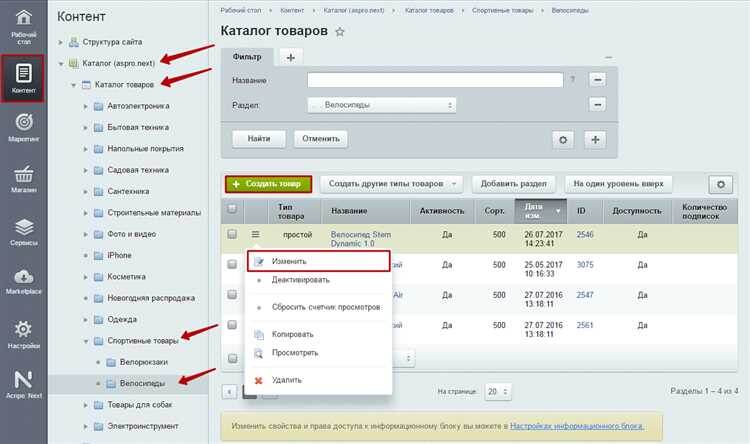This screenshot has width=750, height=444.
Task: Select Бытовая техника in the tree
Action: click(138, 128)
